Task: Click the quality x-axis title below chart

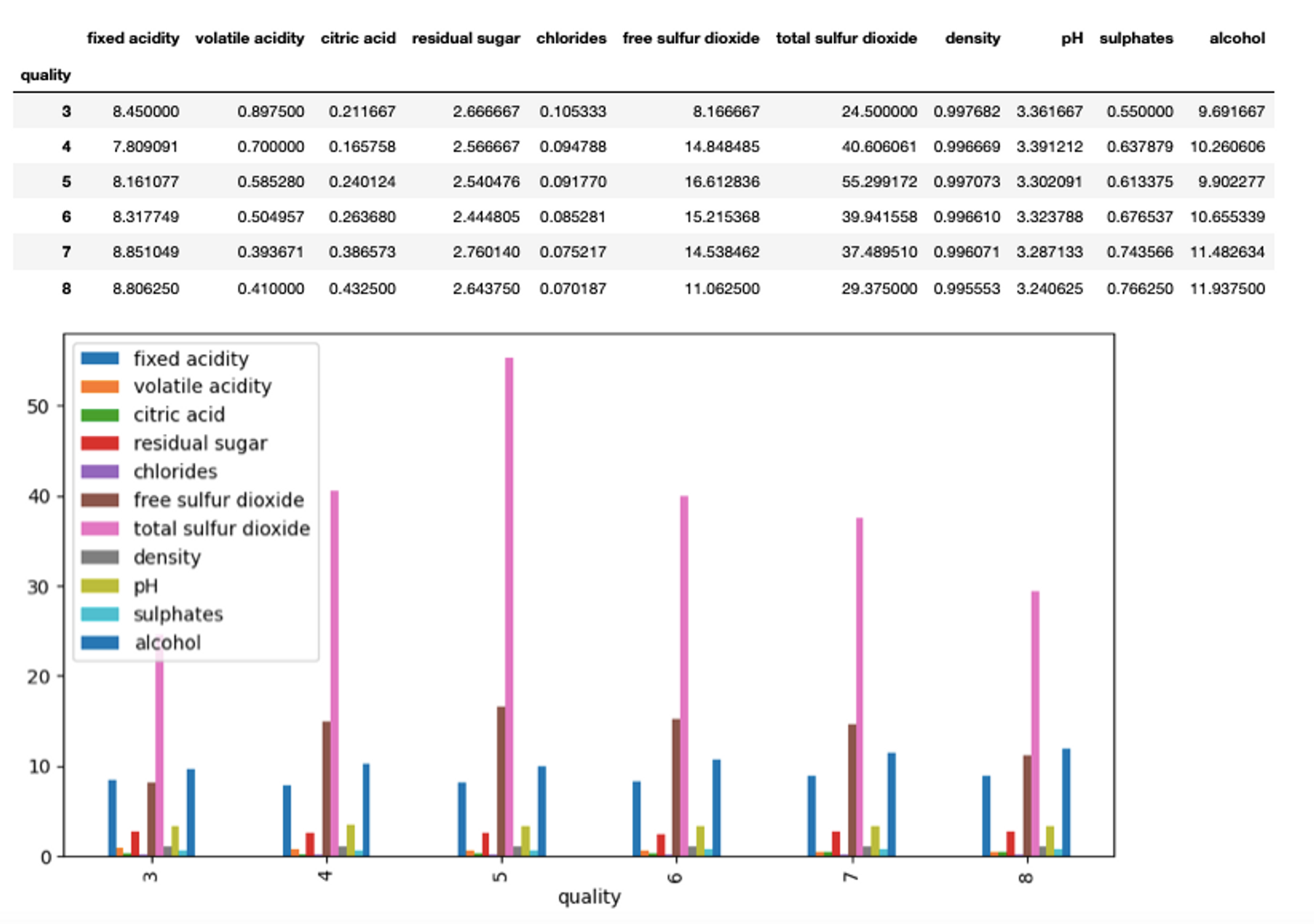Action: [x=589, y=897]
